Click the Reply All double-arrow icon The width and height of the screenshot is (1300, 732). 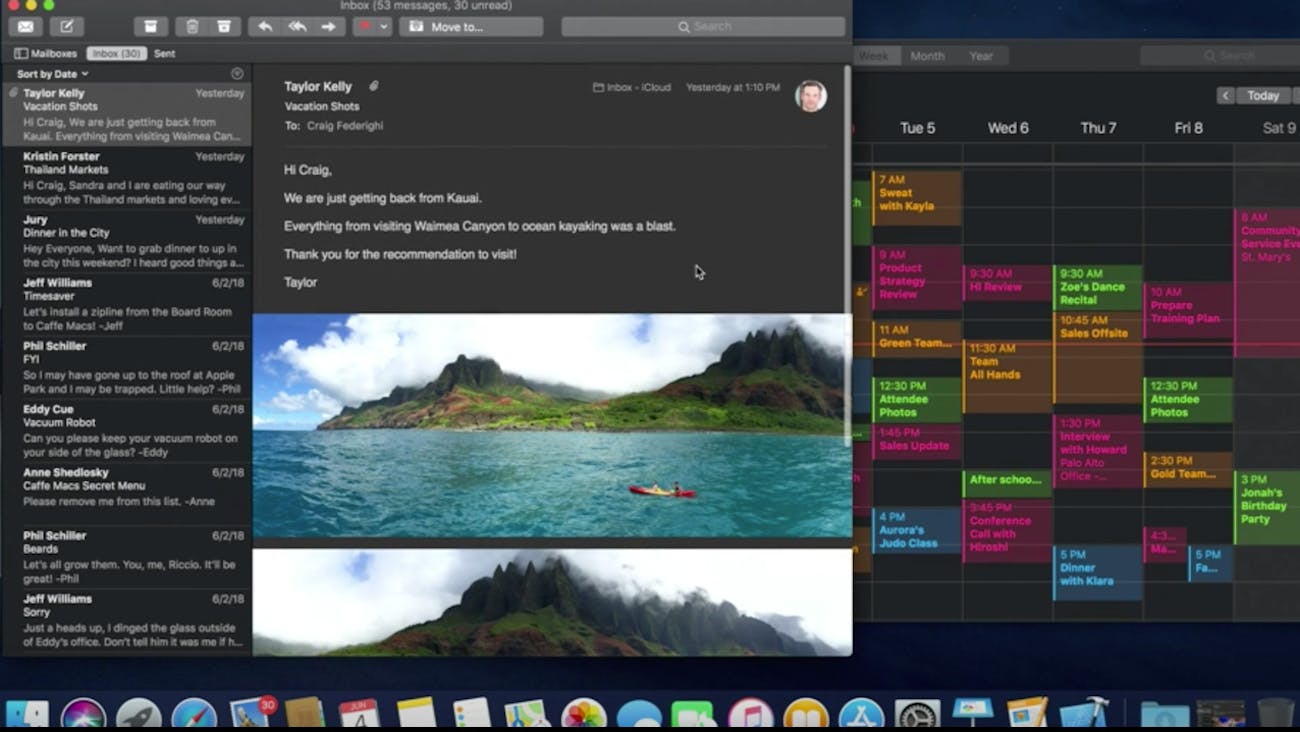click(x=297, y=27)
